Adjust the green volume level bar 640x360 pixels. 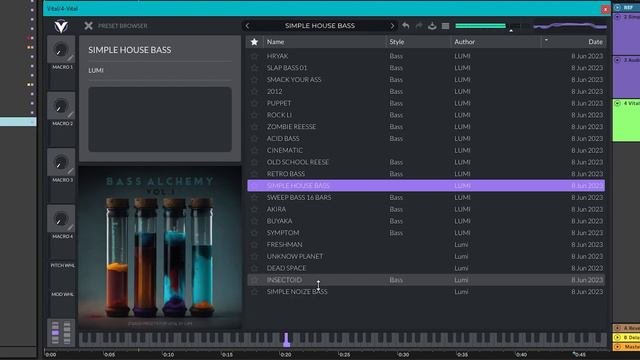pos(480,26)
